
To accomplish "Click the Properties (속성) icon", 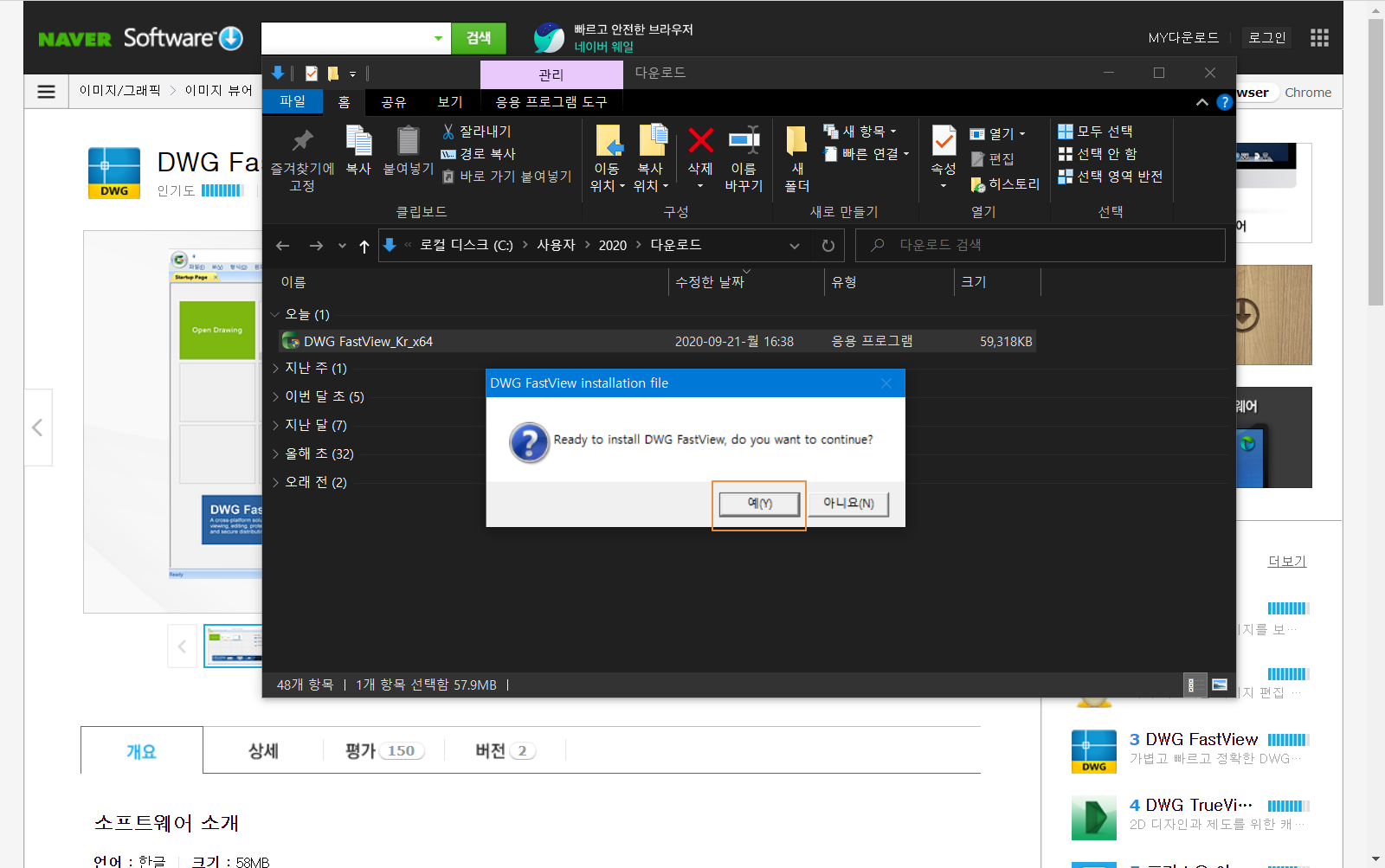I will coord(944,140).
